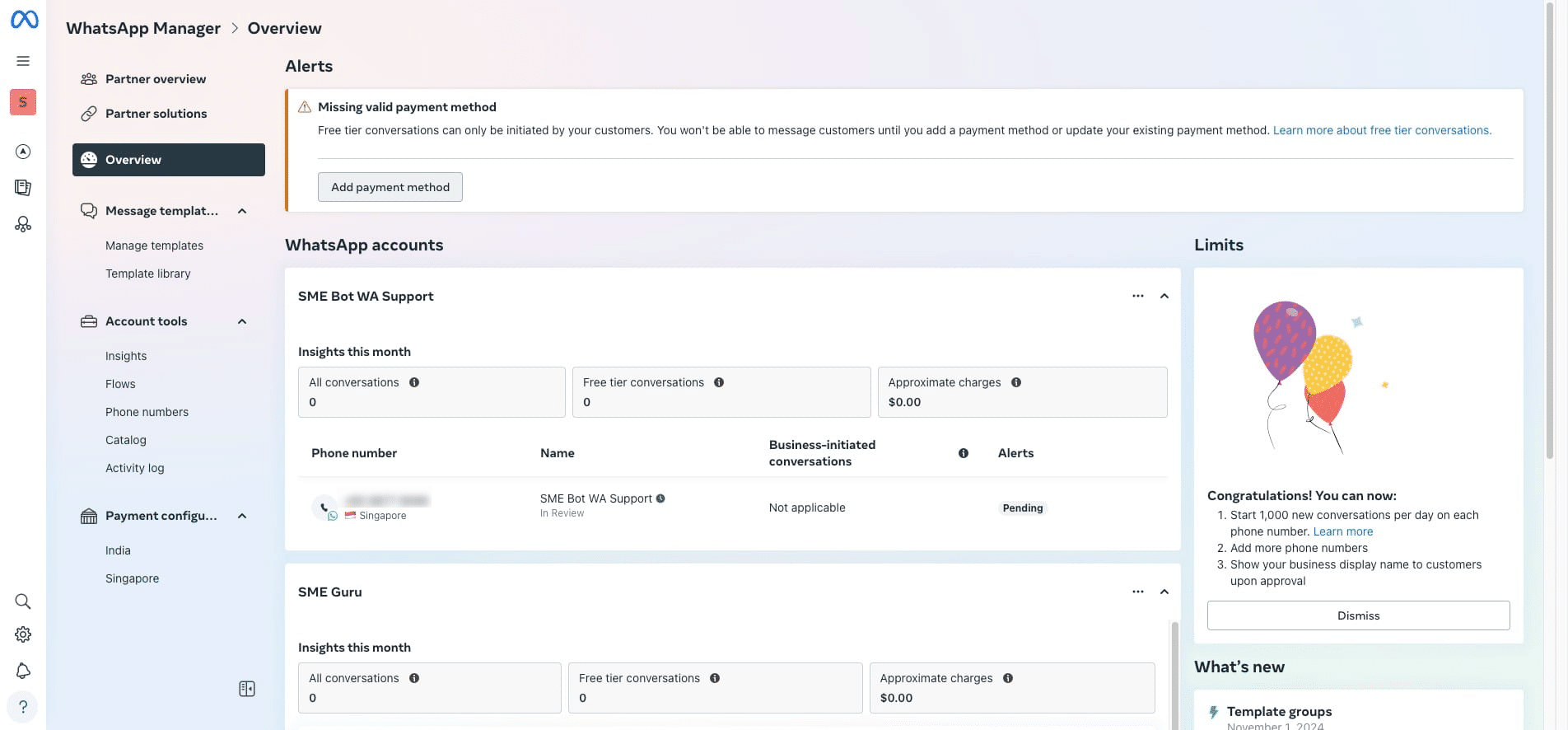Viewport: 1568px width, 730px height.
Task: Open more options for SME Guru account
Action: (x=1138, y=592)
